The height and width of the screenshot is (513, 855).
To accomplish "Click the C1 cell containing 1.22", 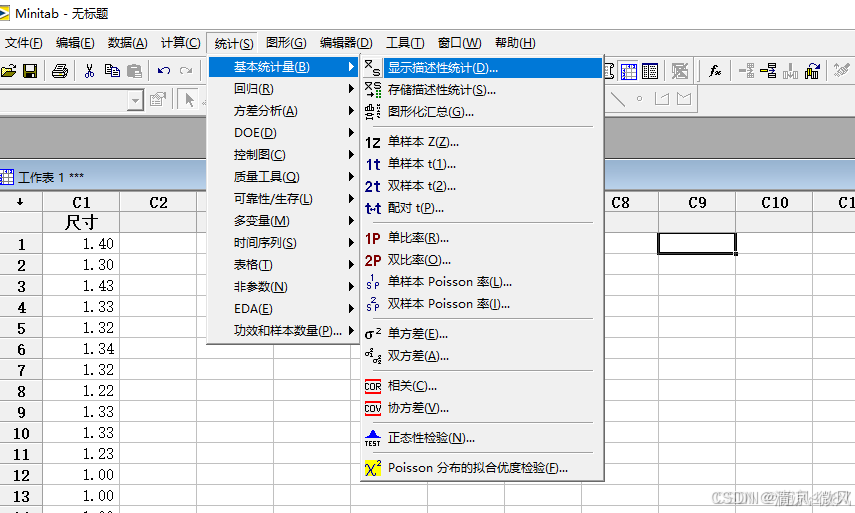I will (x=81, y=391).
